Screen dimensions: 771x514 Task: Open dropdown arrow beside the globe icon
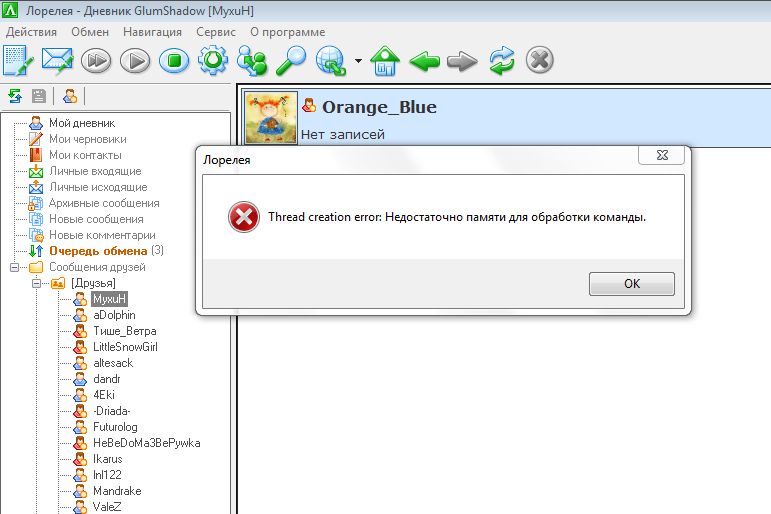click(358, 62)
